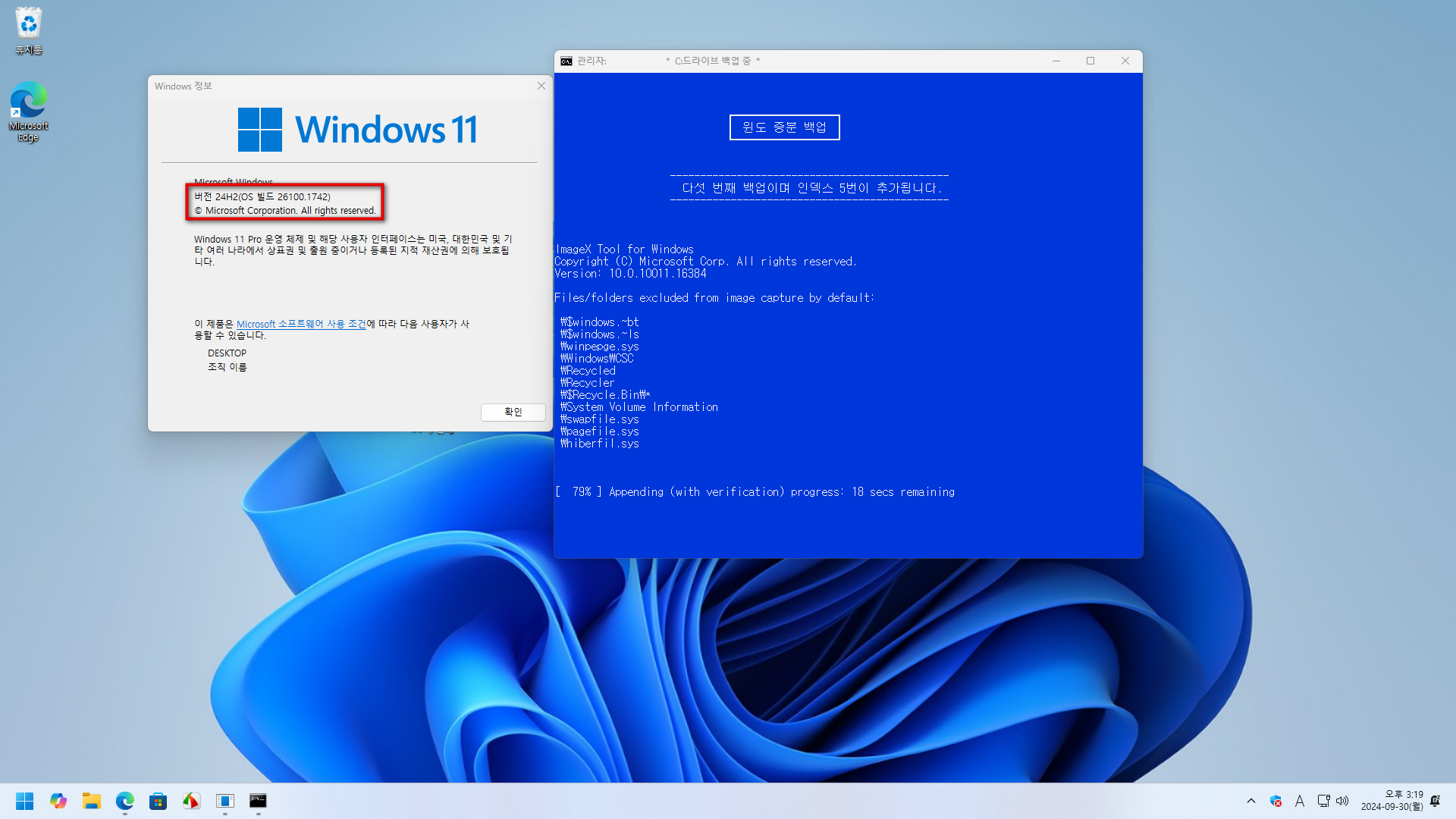Click the Version 10.0.10011.16384 line

[630, 274]
